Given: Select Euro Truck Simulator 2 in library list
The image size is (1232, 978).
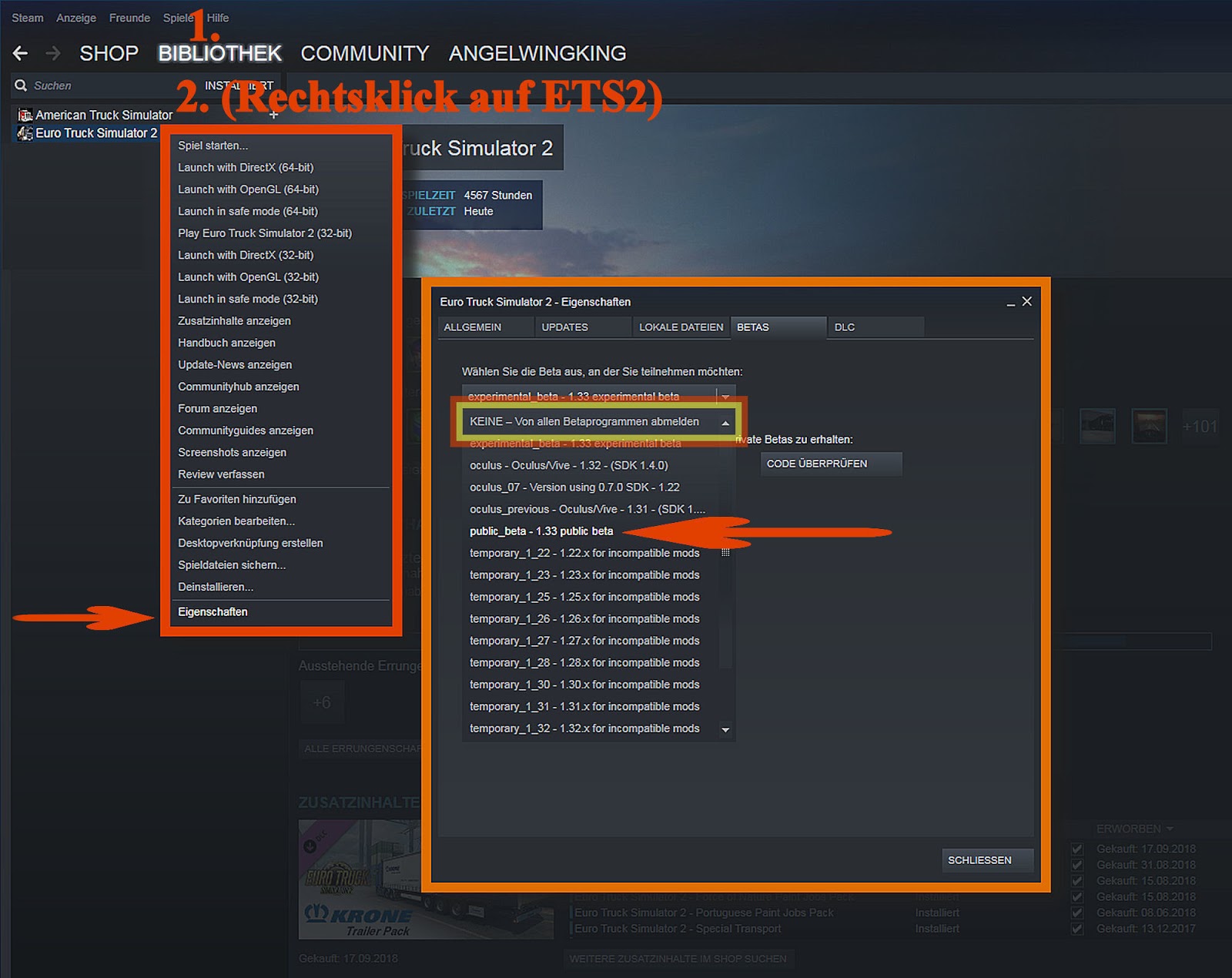Looking at the screenshot, I should tap(96, 133).
